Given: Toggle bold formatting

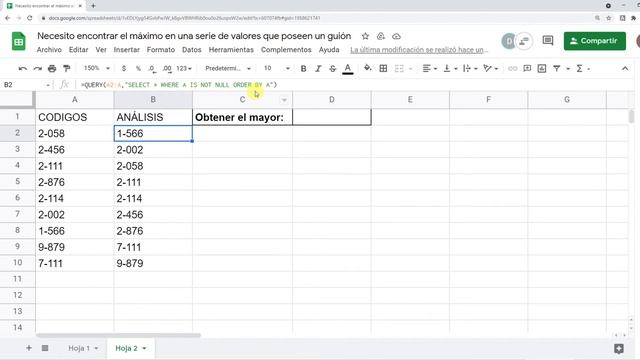Looking at the screenshot, I should 303,69.
